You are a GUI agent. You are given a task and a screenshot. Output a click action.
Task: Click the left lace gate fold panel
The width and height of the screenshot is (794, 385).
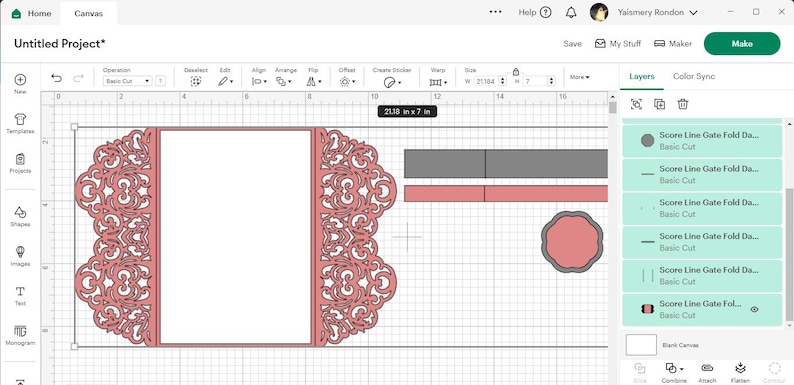point(115,236)
